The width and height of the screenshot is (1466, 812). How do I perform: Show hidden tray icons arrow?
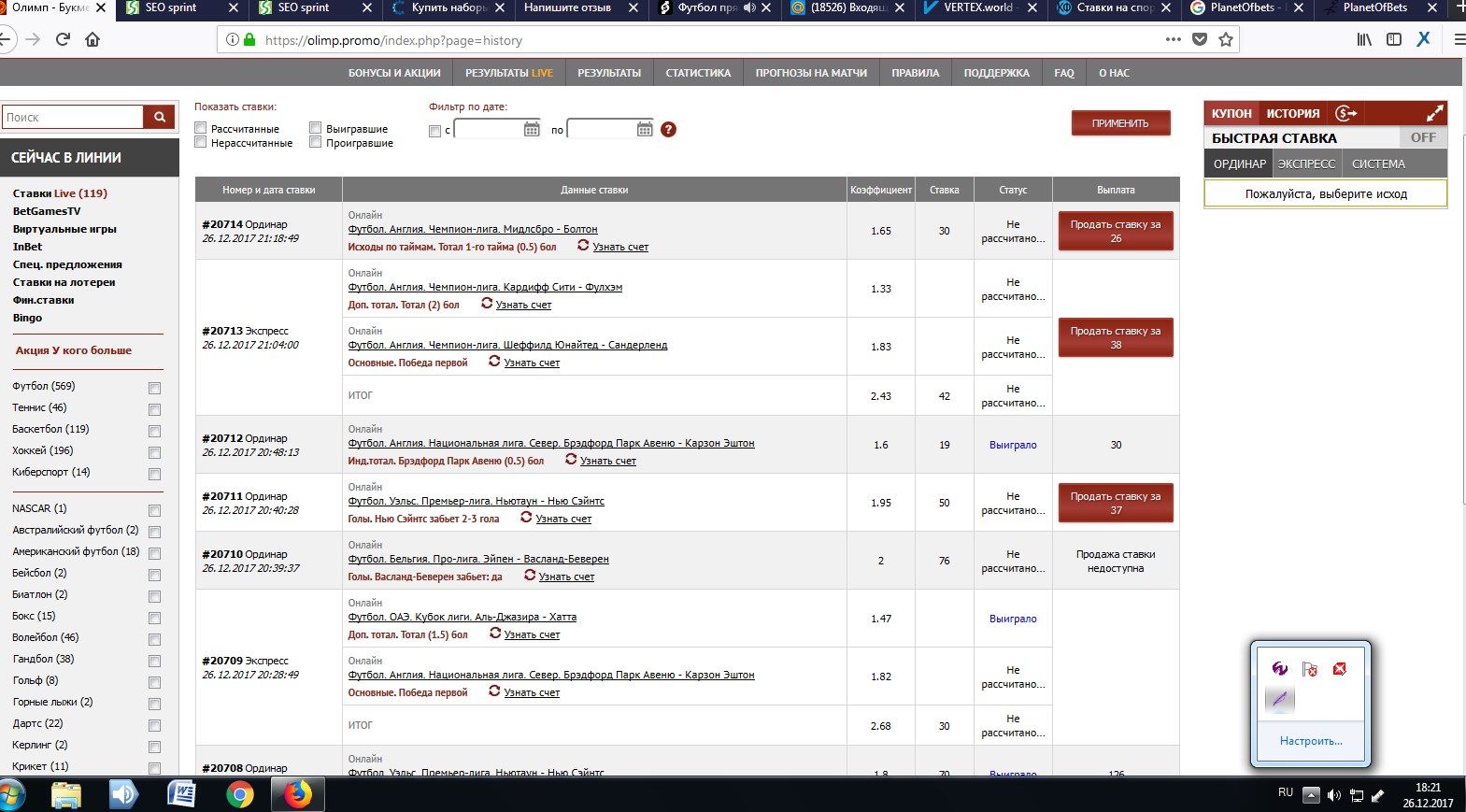[1311, 795]
